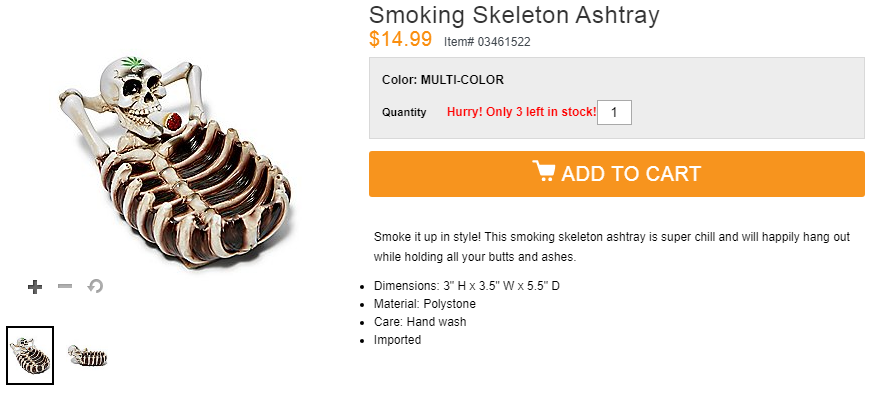Click the Quantity label
This screenshot has width=869, height=401.
[x=404, y=112]
